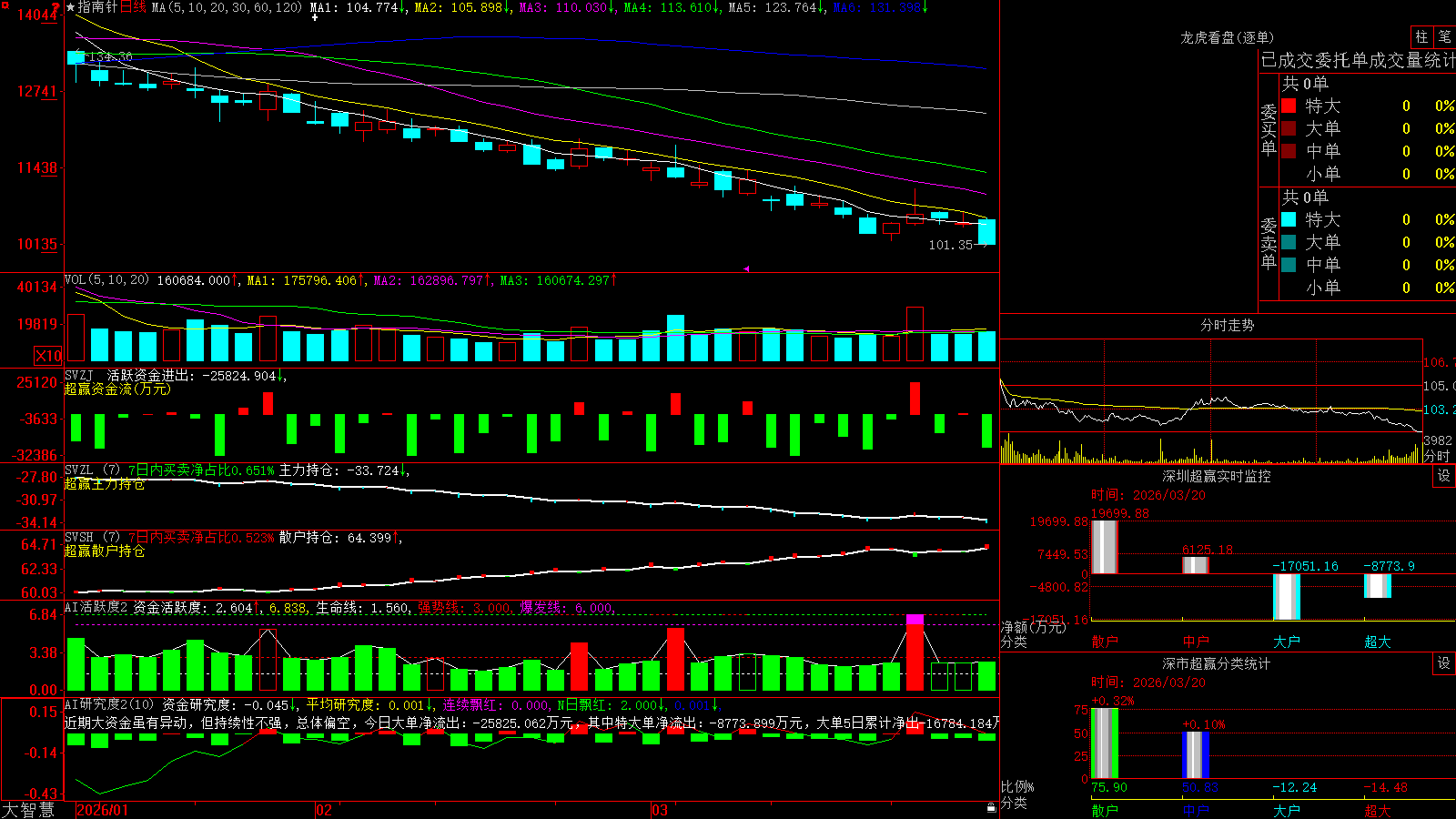This screenshot has height=819, width=1456.
Task: Click the 大智慧 logo label
Action: coord(28,810)
